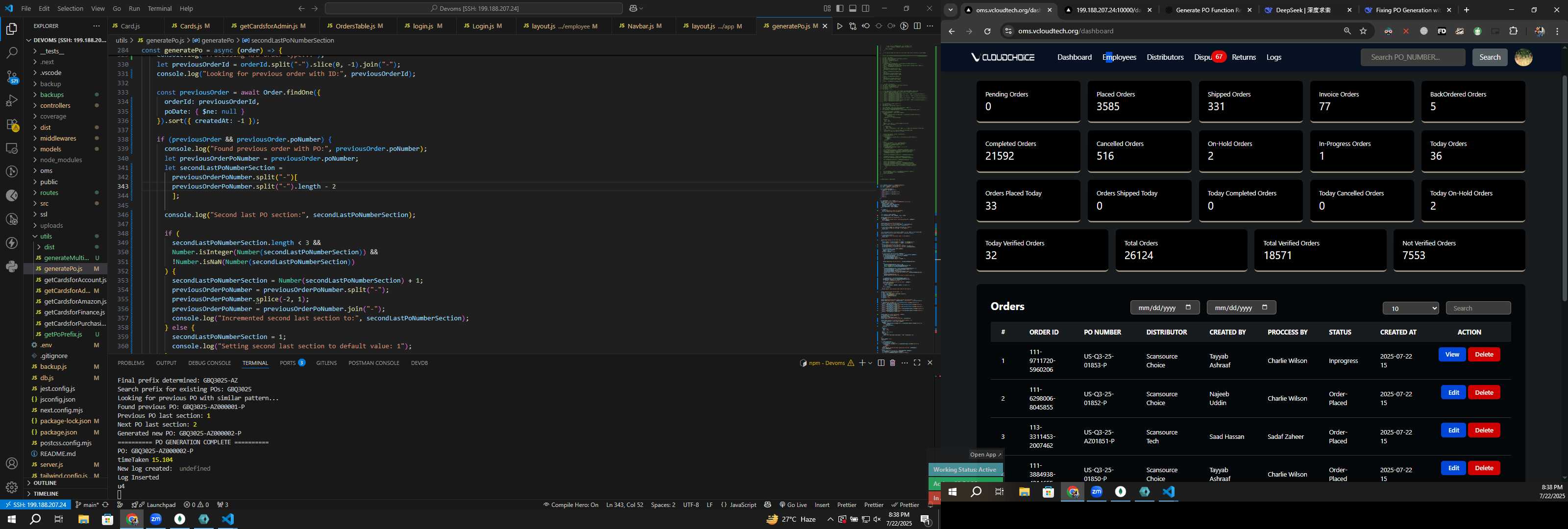Kill the terminal with the trash icon
Screen dimensions: 1568x529
892,363
